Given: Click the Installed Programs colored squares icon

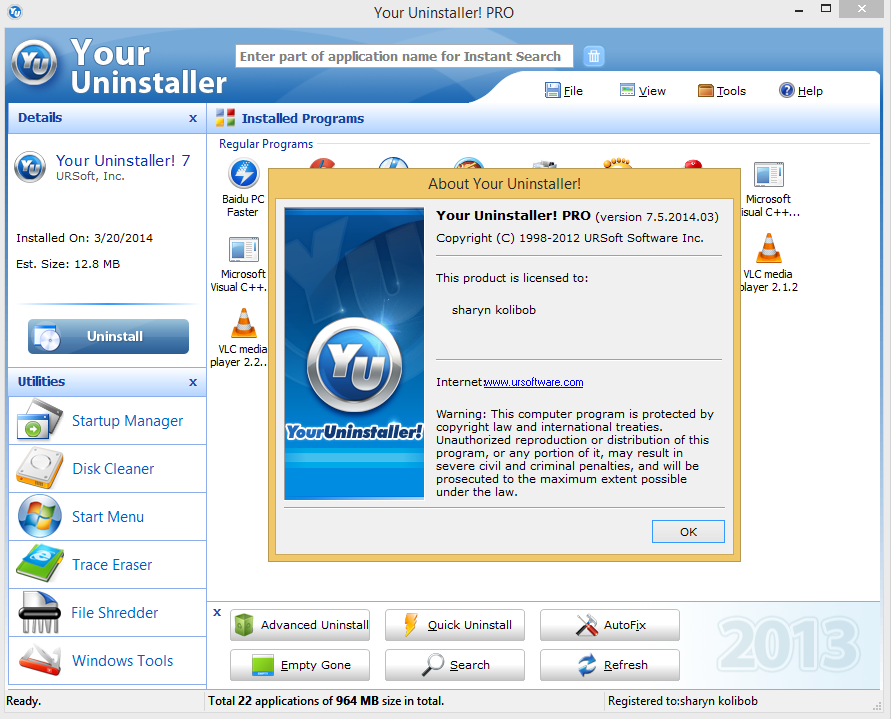Looking at the screenshot, I should point(226,118).
